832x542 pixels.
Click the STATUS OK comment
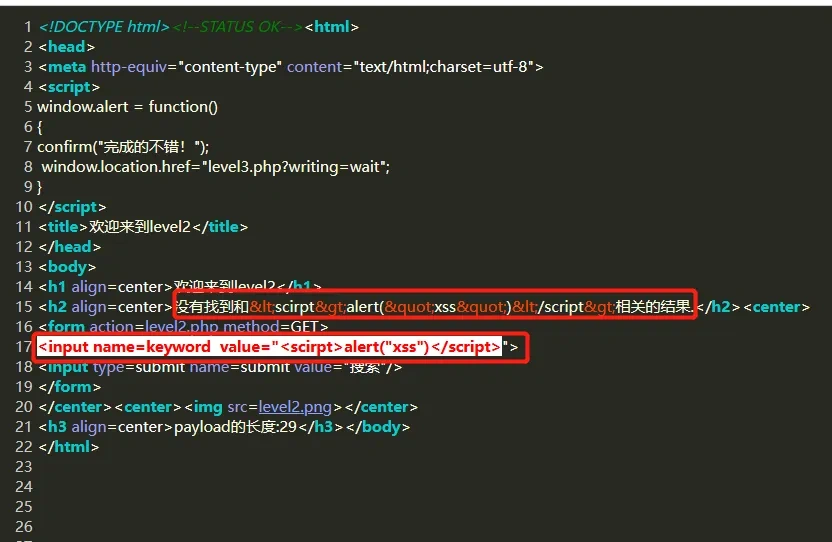[238, 27]
